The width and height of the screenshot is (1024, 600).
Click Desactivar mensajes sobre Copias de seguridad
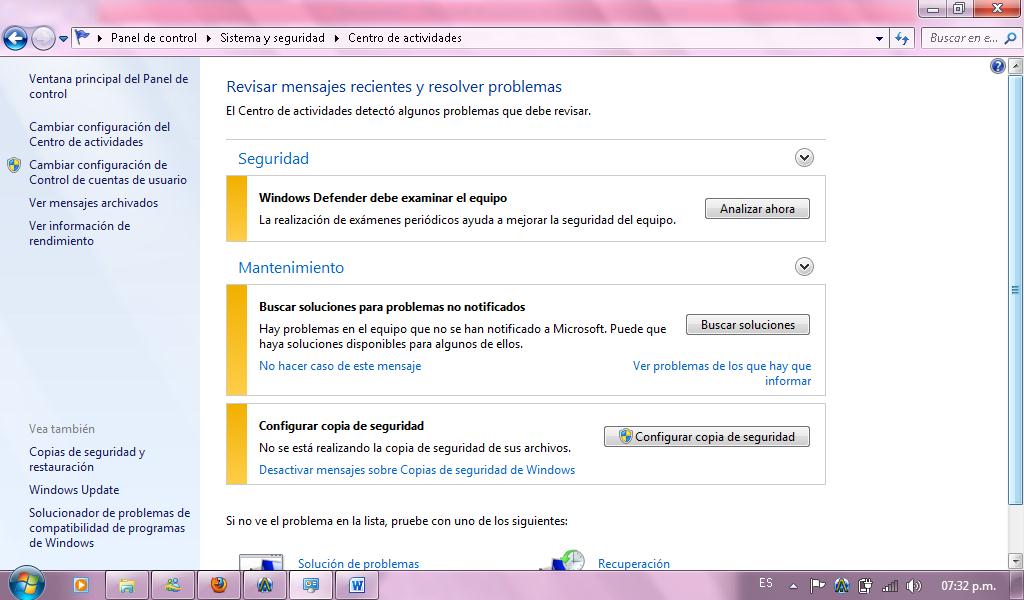click(x=417, y=470)
